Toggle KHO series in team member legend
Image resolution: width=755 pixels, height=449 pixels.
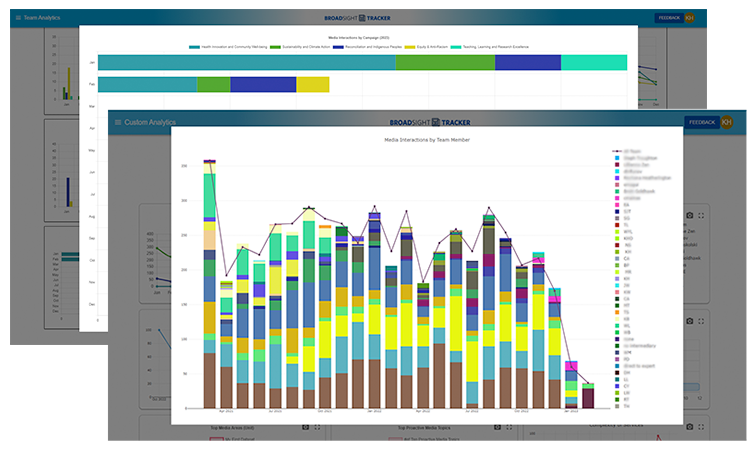click(624, 238)
